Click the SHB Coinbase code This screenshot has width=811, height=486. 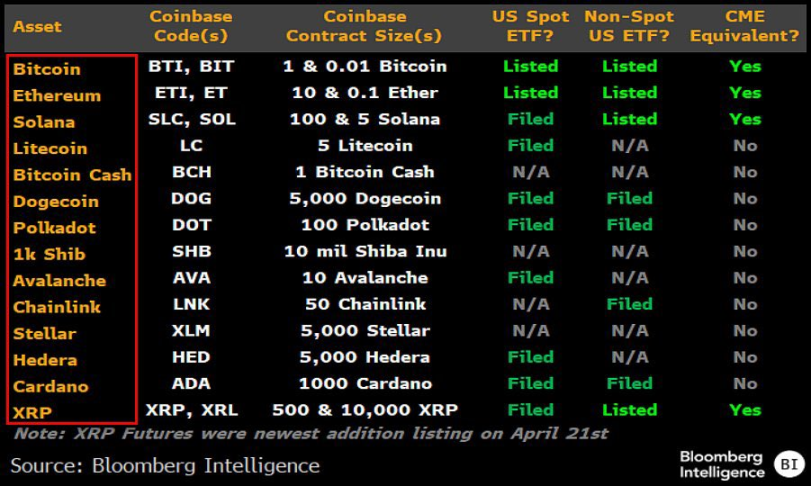191,251
